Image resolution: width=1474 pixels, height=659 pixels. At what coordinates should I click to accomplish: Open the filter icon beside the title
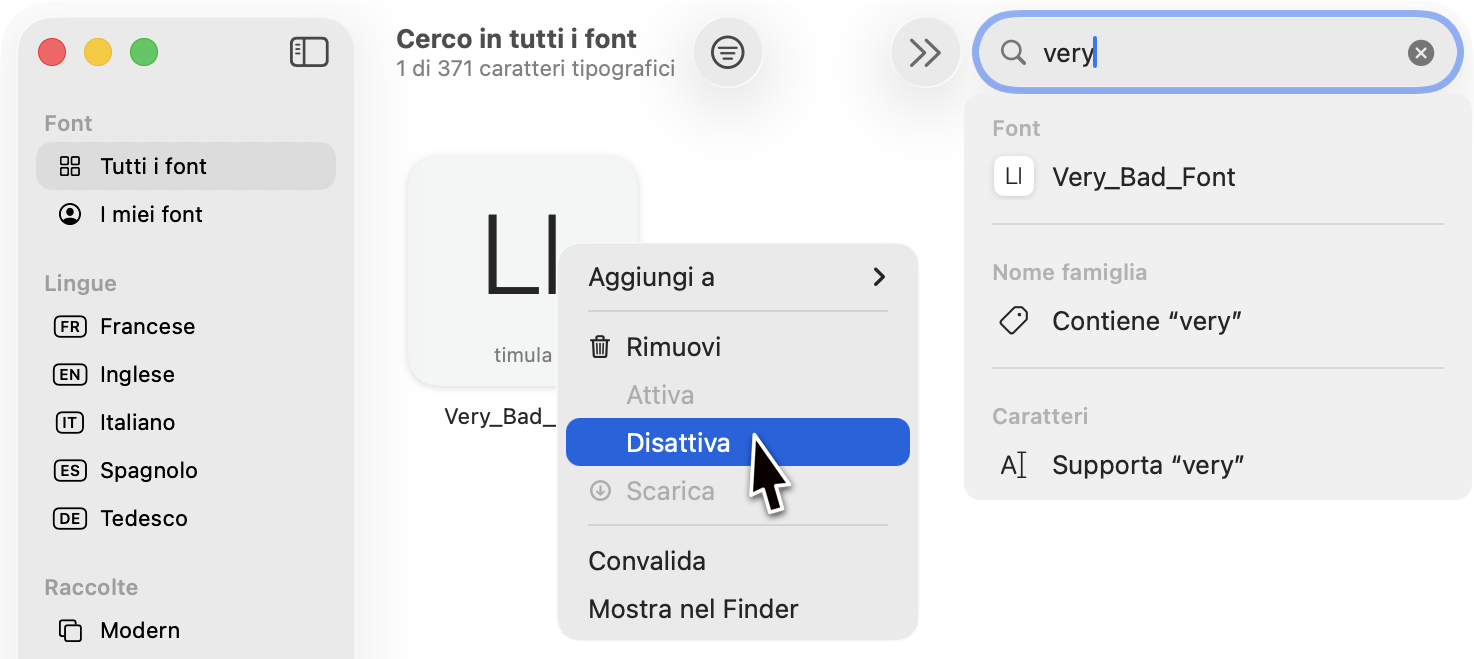tap(727, 52)
